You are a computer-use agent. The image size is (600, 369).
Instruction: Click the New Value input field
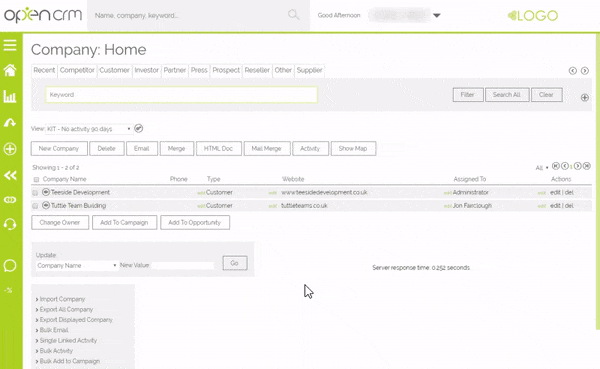(183, 265)
